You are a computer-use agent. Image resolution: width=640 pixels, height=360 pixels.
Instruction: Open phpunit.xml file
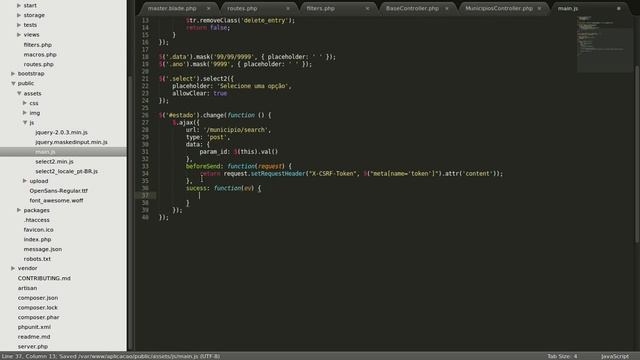[34, 327]
